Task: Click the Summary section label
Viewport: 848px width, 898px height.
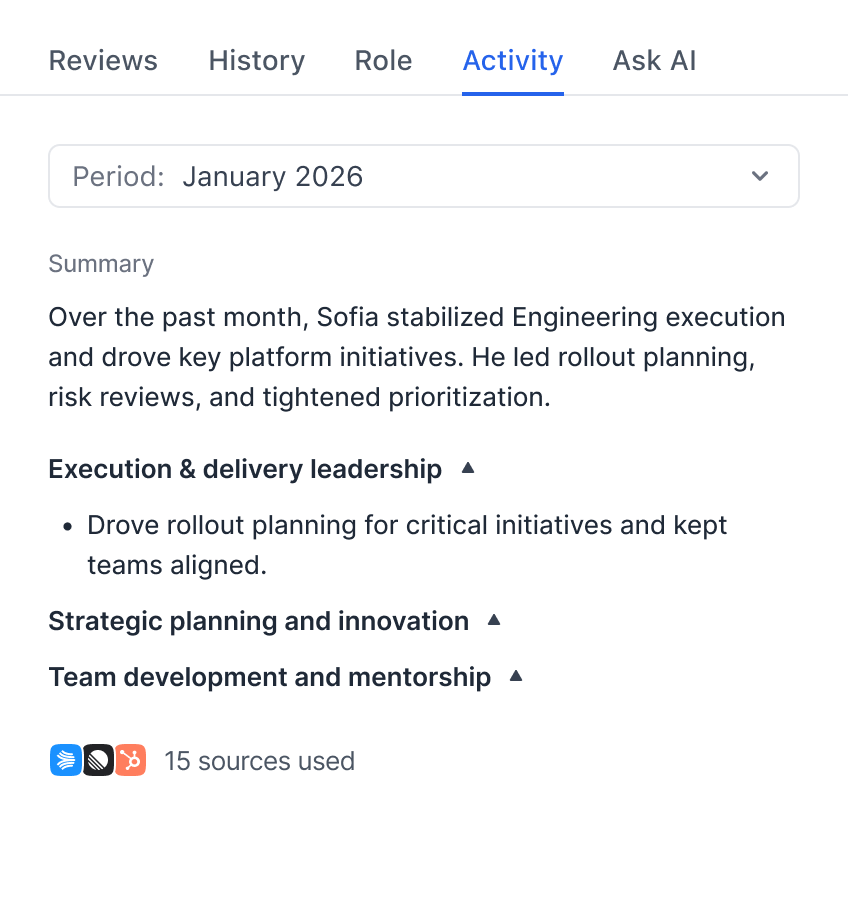Action: pos(100,264)
